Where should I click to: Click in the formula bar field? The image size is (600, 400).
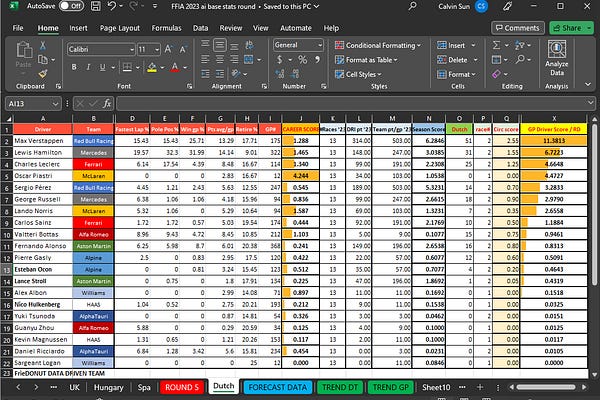pyautogui.click(x=354, y=103)
